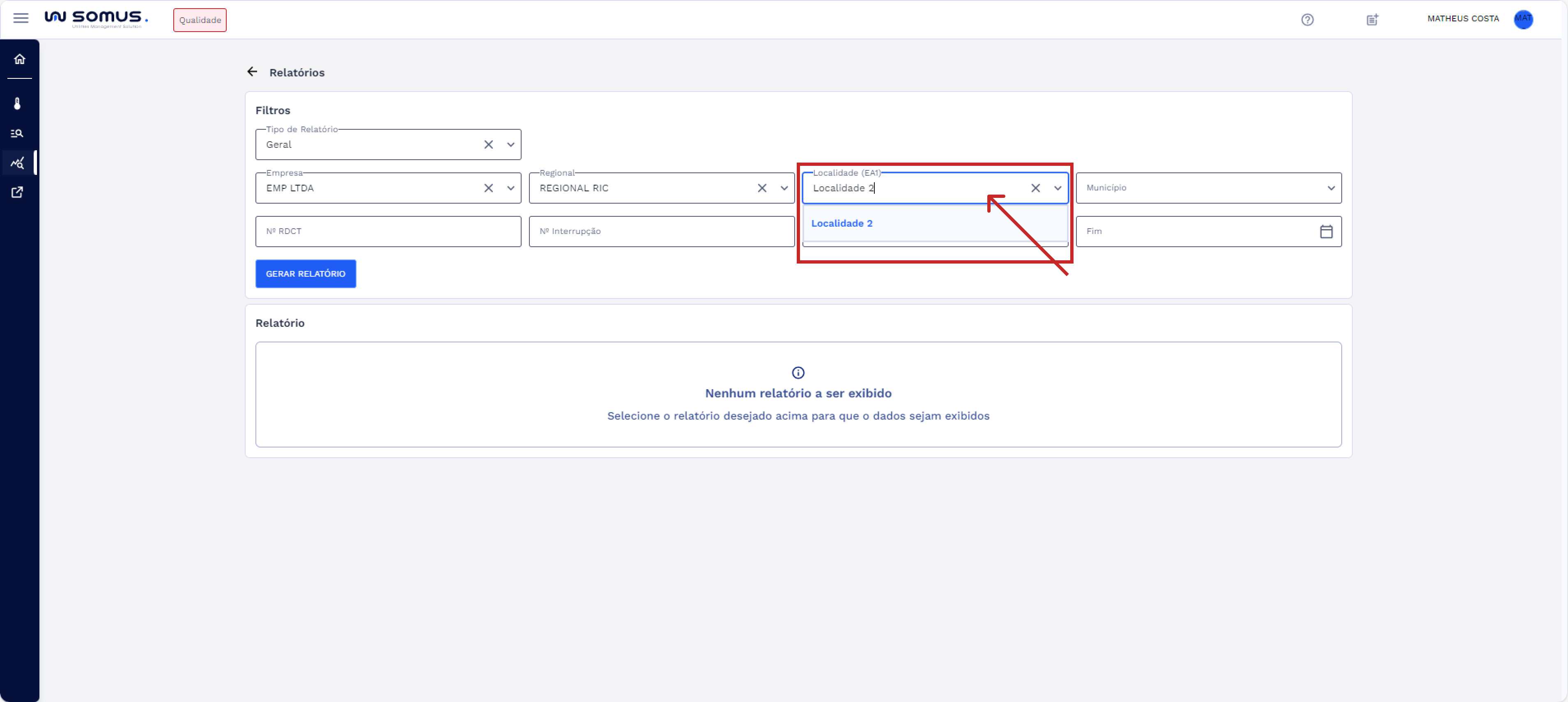This screenshot has height=702, width=1568.
Task: Open the news notes icon in header
Action: (x=1372, y=19)
